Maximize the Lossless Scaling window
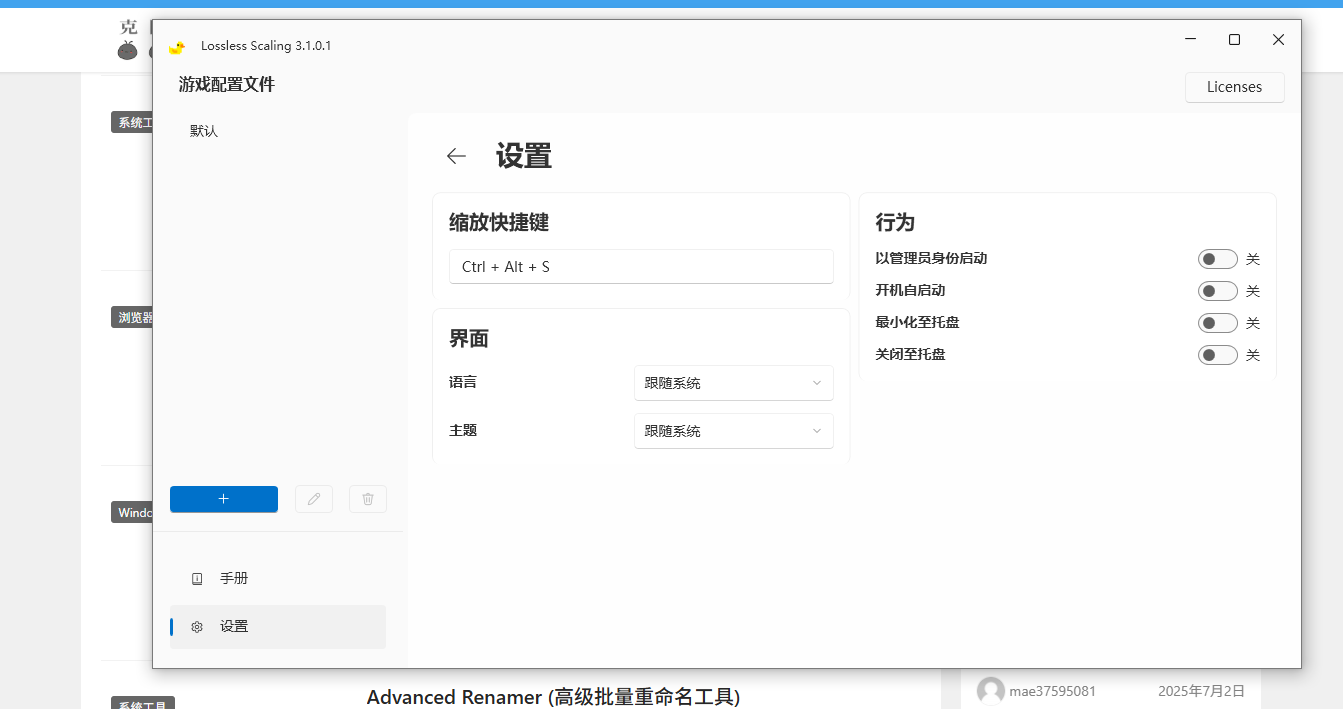The width and height of the screenshot is (1343, 709). pos(1234,40)
